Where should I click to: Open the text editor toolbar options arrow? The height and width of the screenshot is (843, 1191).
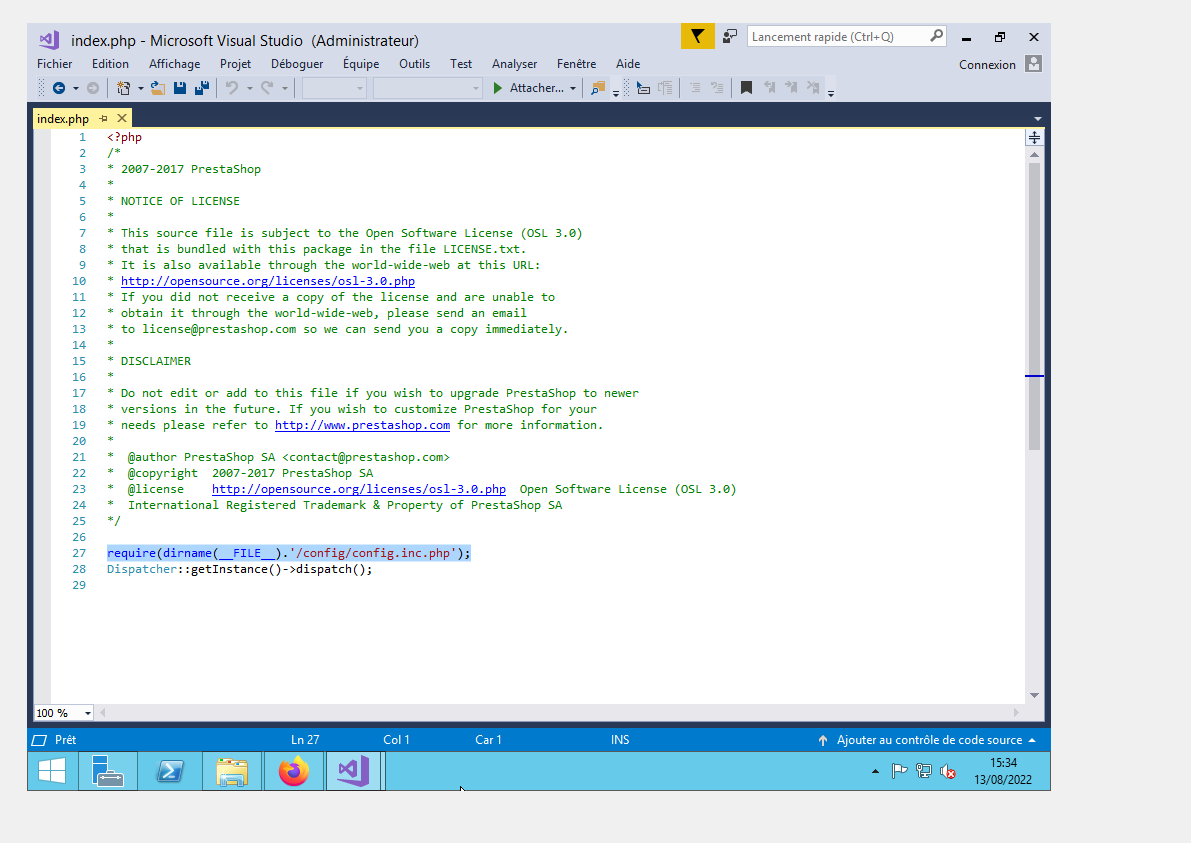pyautogui.click(x=831, y=93)
